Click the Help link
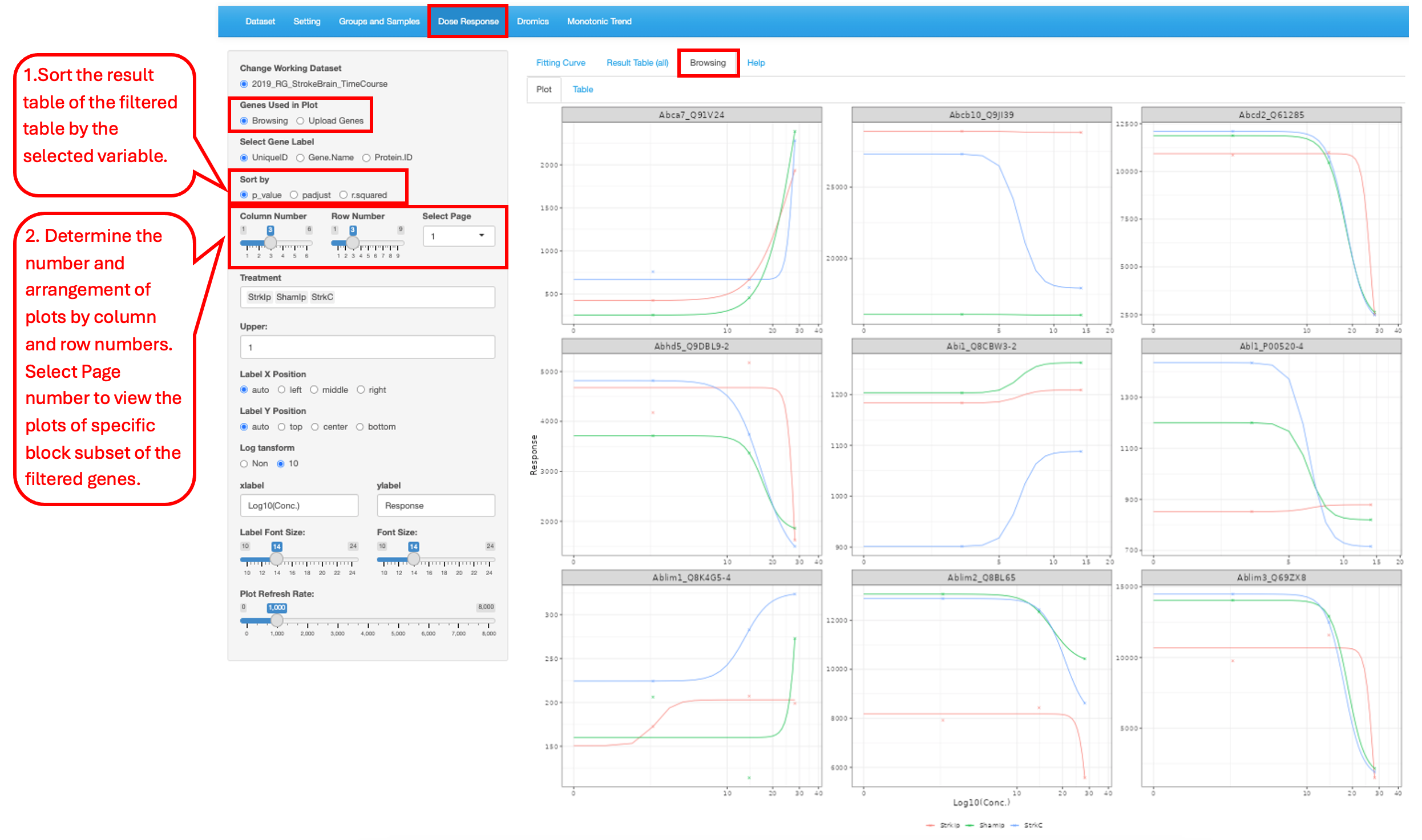This screenshot has height=840, width=1422. 756,63
